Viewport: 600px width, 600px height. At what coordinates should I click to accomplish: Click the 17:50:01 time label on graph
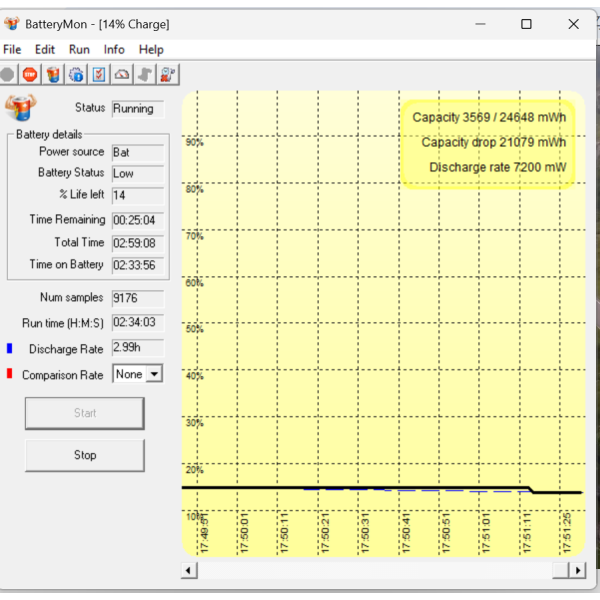coord(245,533)
